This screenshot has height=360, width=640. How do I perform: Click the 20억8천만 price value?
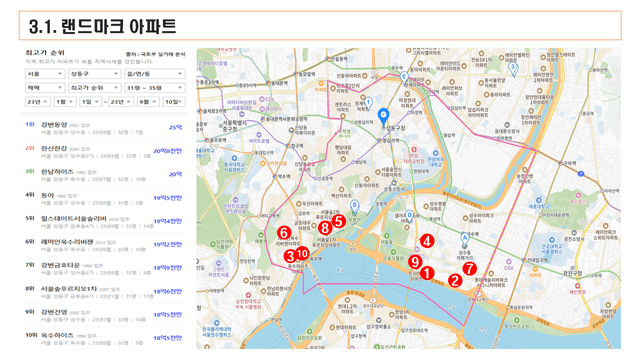point(167,151)
